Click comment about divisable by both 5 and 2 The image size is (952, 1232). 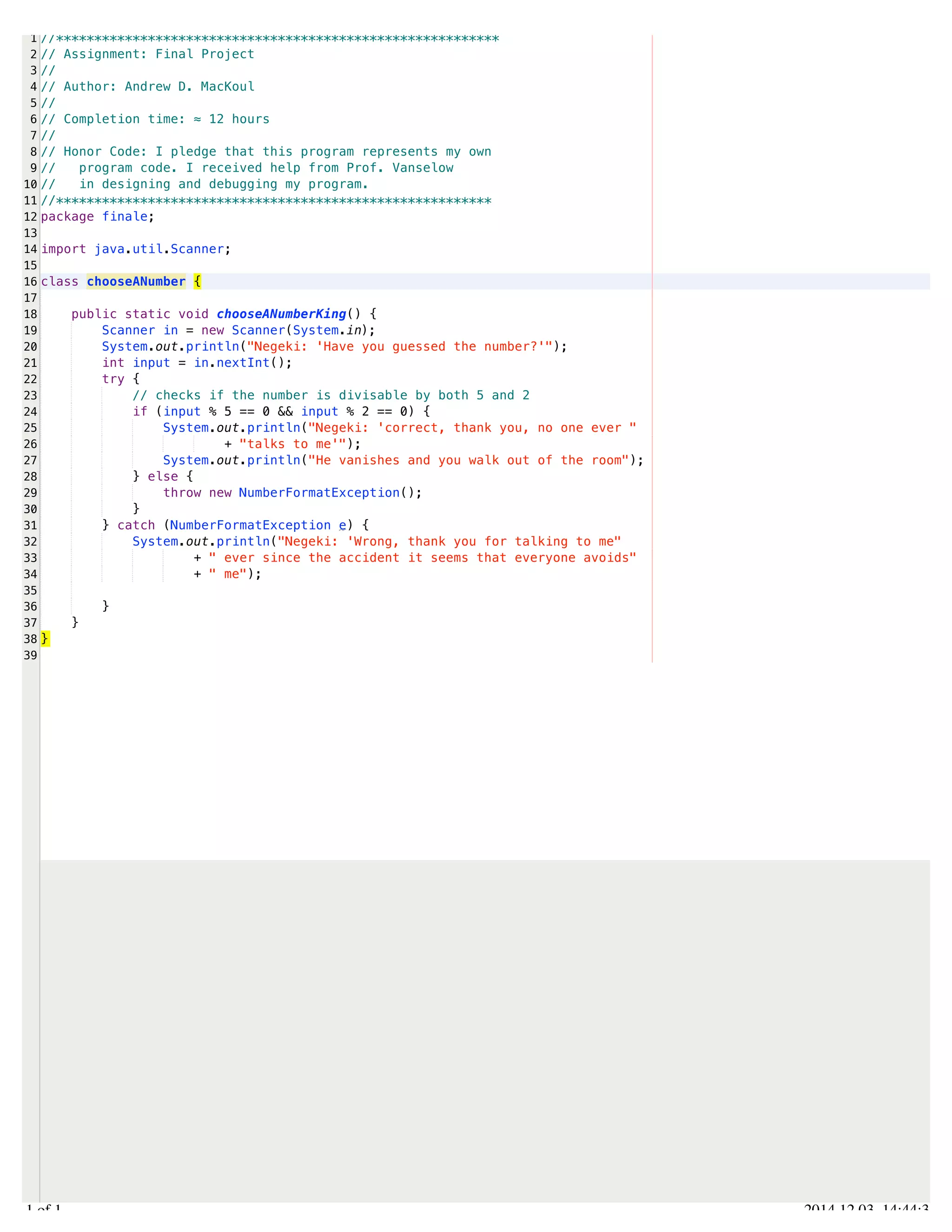[331, 396]
